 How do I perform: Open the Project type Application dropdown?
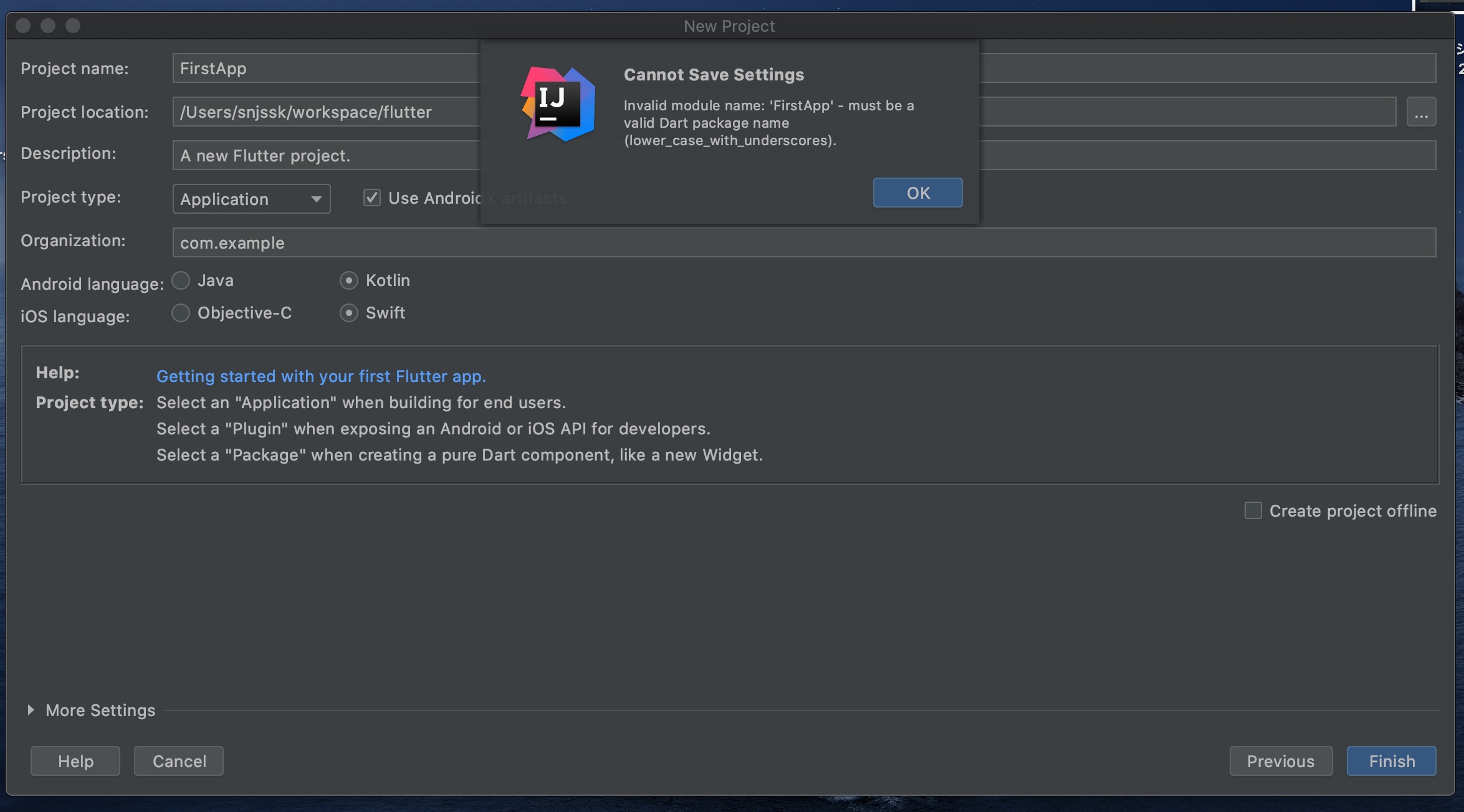click(251, 199)
